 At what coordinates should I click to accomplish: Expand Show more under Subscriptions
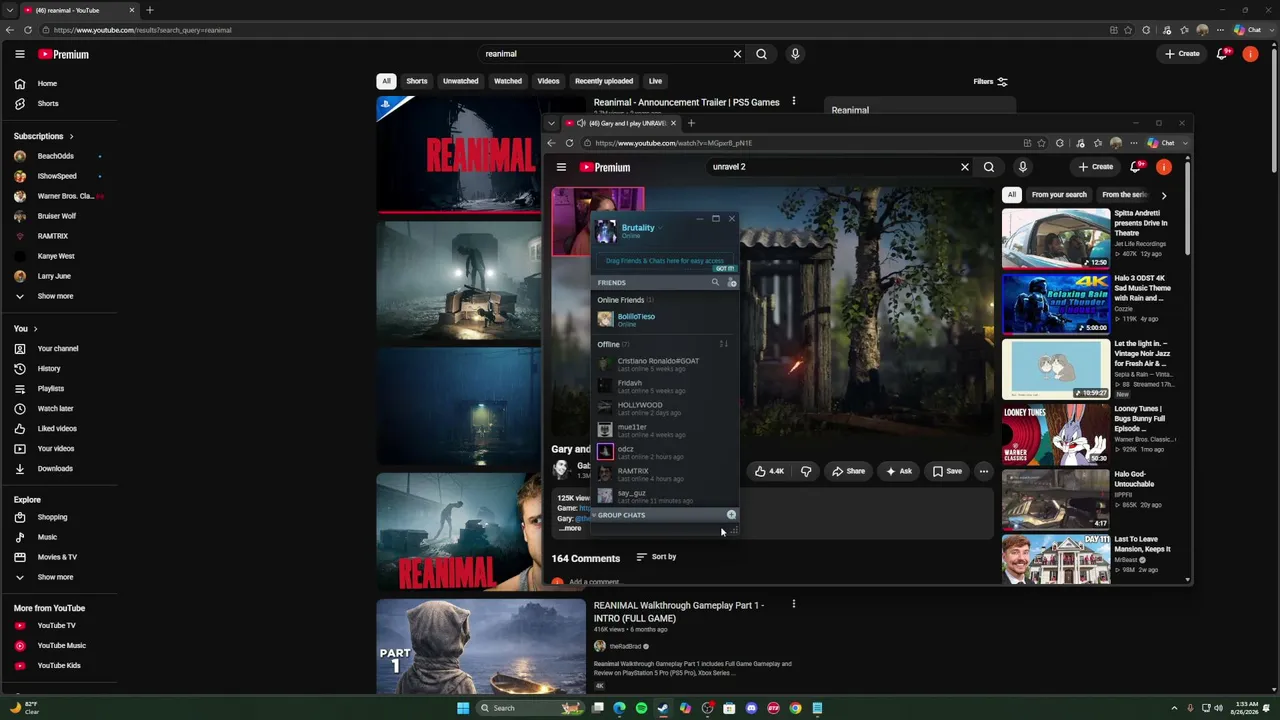click(x=57, y=296)
